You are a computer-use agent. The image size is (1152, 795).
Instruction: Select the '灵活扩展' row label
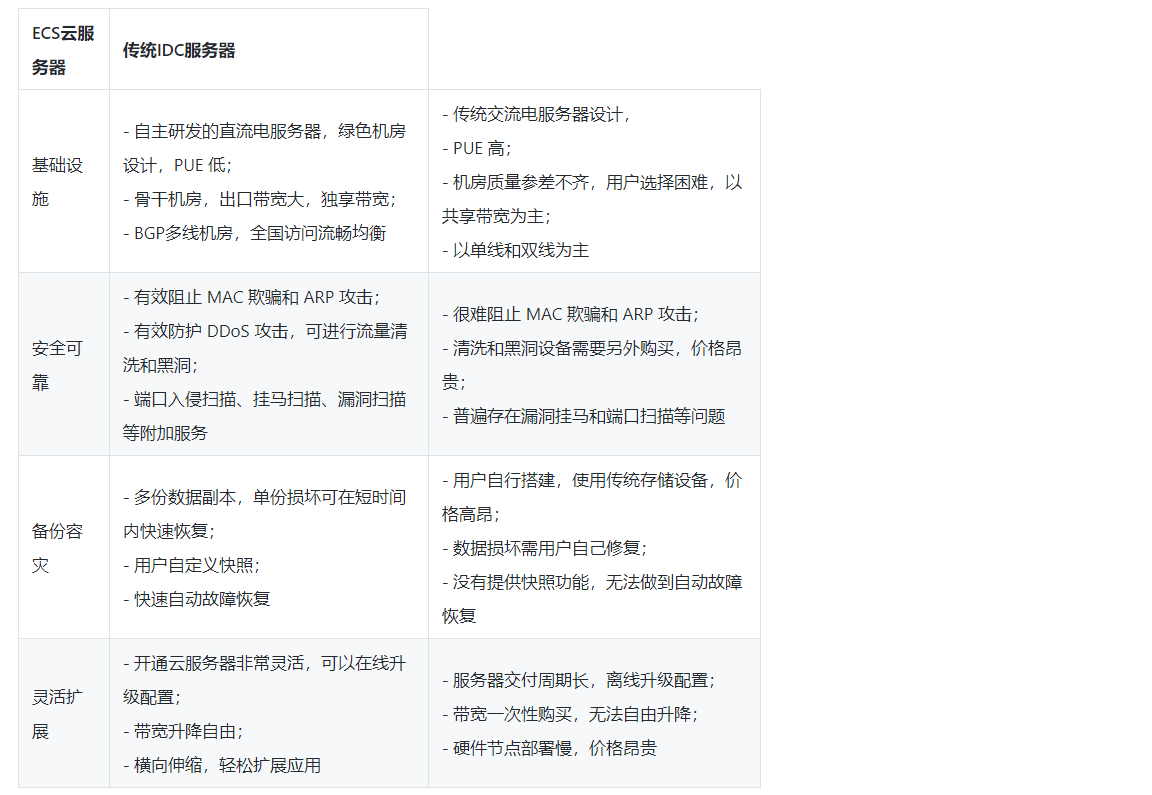tap(57, 713)
